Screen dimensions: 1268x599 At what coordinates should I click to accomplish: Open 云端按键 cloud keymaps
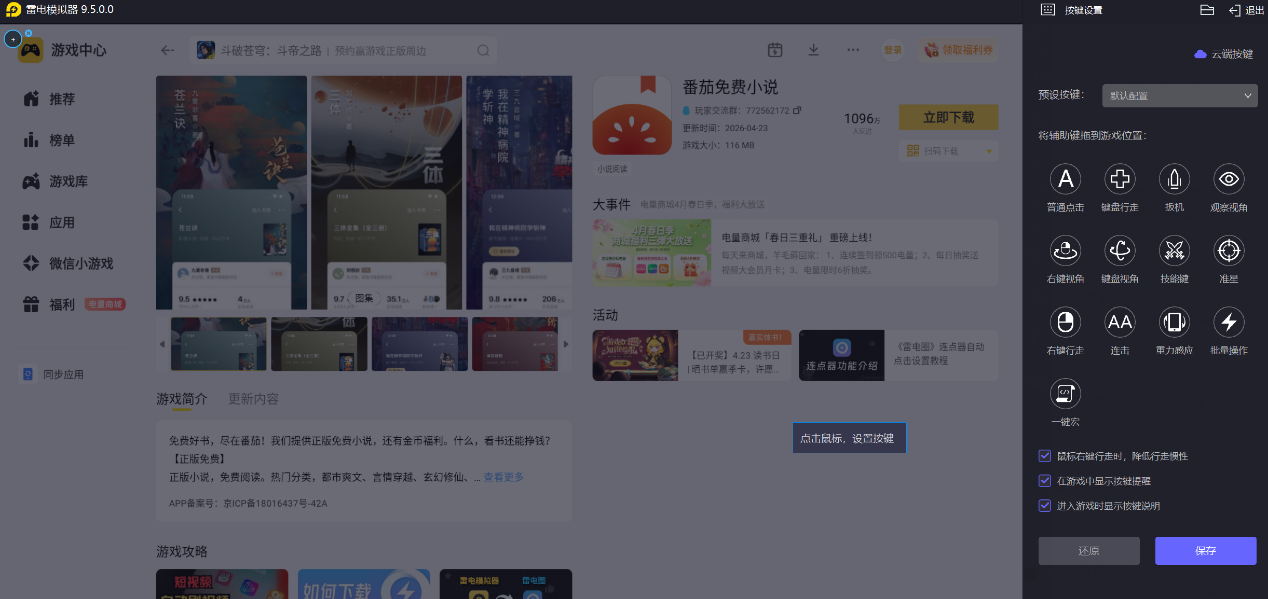point(1223,54)
